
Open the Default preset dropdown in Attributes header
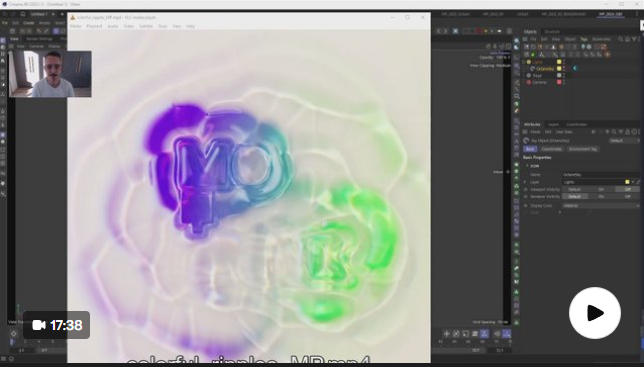tap(624, 140)
